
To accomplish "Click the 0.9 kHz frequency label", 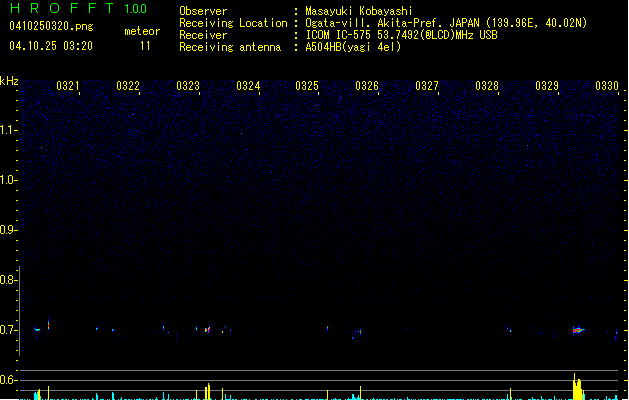I will (8, 230).
